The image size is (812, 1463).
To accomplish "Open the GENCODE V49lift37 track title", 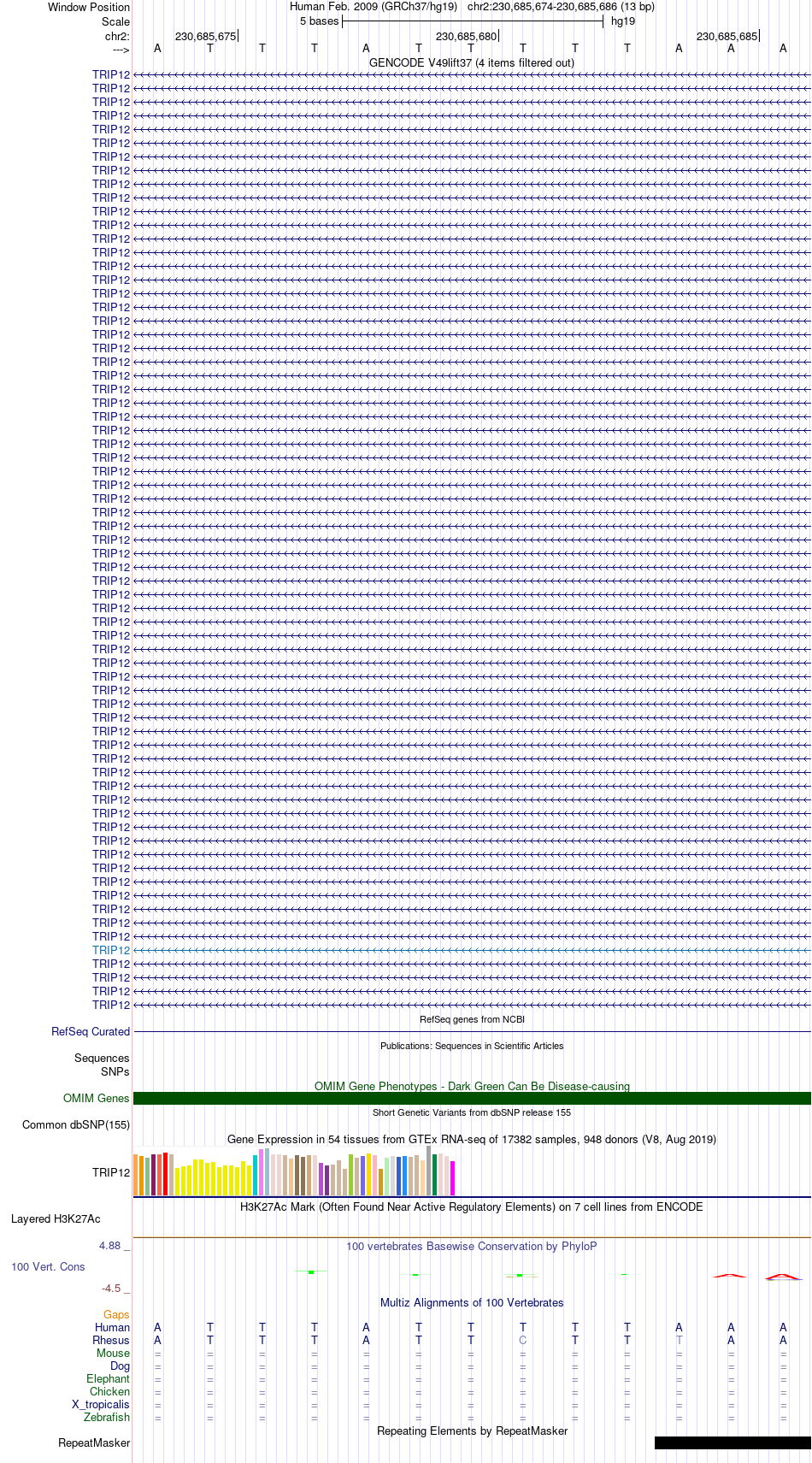I will tap(472, 62).
